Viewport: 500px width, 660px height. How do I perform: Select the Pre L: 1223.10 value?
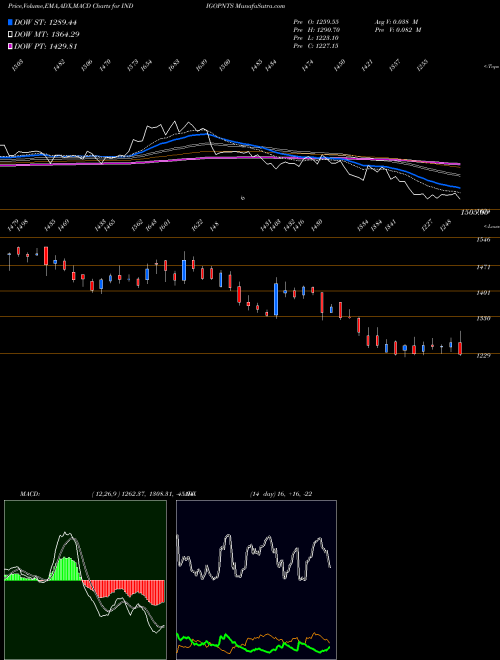pyautogui.click(x=316, y=37)
